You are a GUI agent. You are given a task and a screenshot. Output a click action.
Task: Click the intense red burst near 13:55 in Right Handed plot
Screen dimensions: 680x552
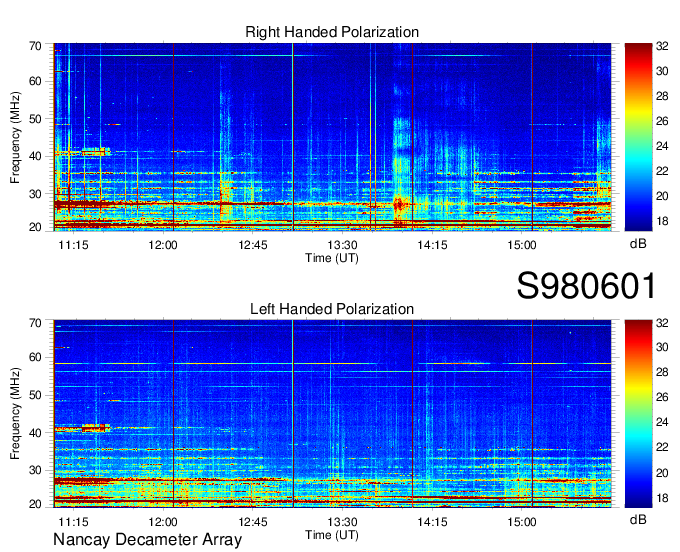(399, 203)
